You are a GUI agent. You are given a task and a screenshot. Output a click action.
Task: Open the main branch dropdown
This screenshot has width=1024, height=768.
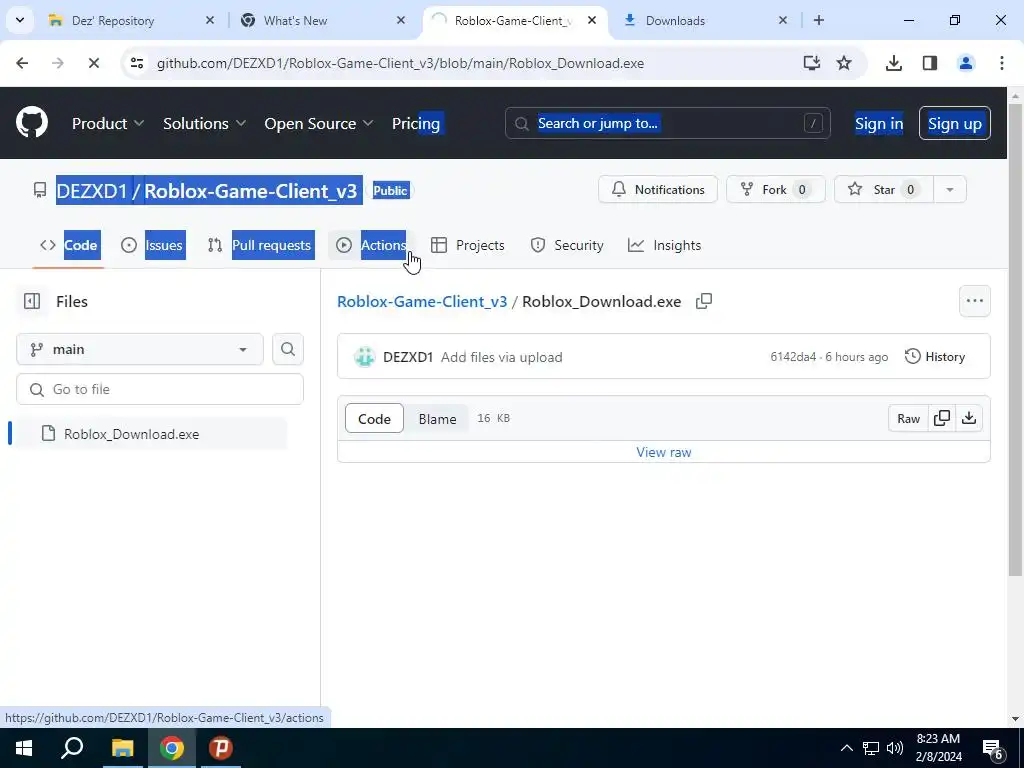[140, 349]
